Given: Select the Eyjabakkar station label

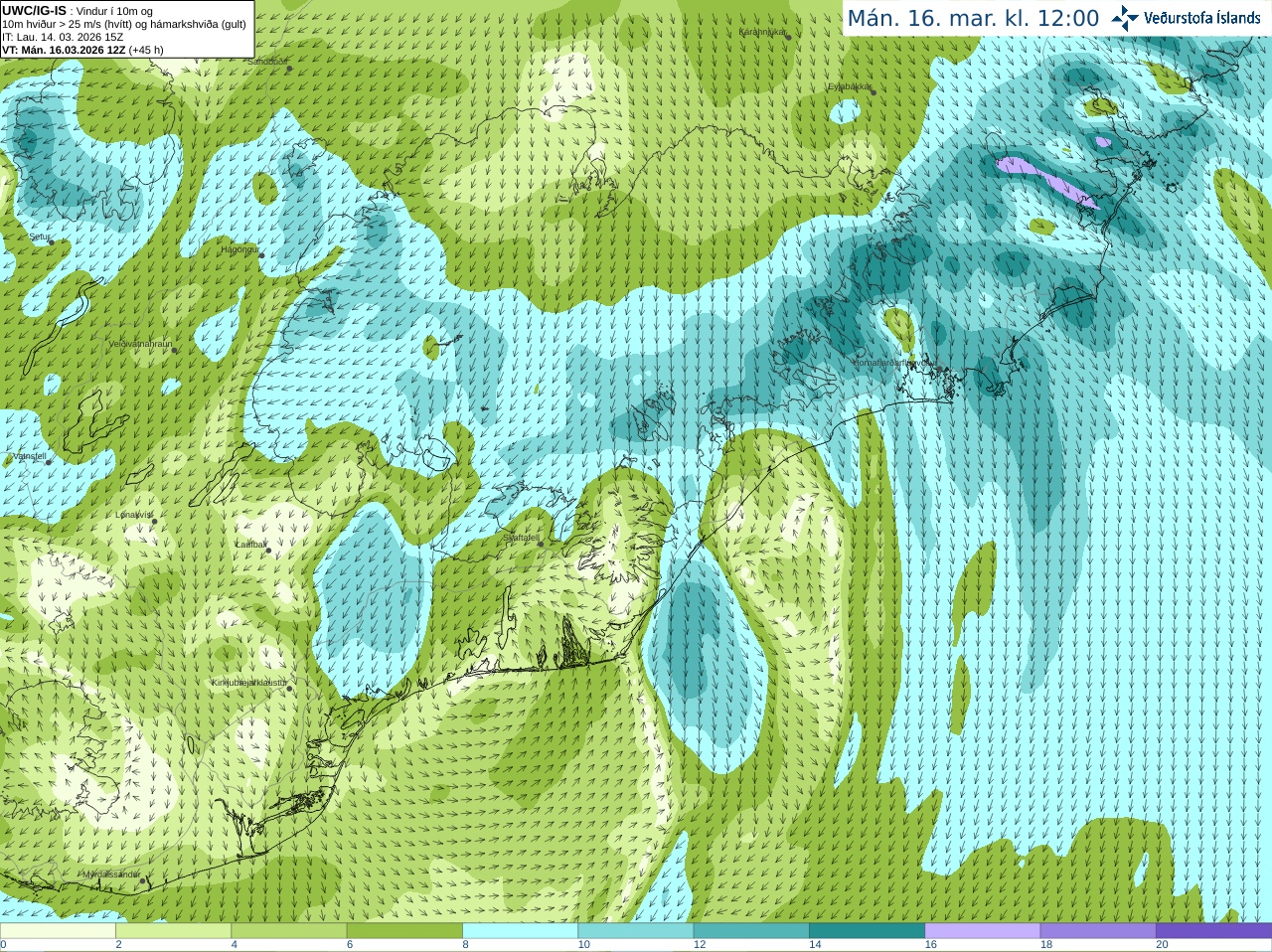Looking at the screenshot, I should (x=850, y=86).
